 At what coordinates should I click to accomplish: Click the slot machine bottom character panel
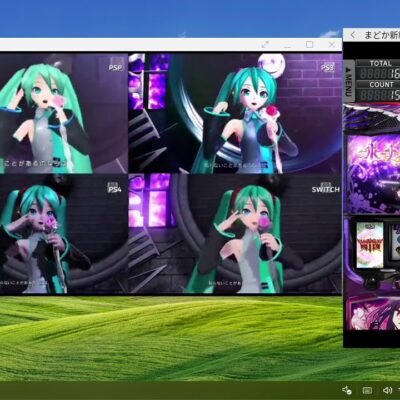pyautogui.click(x=373, y=313)
